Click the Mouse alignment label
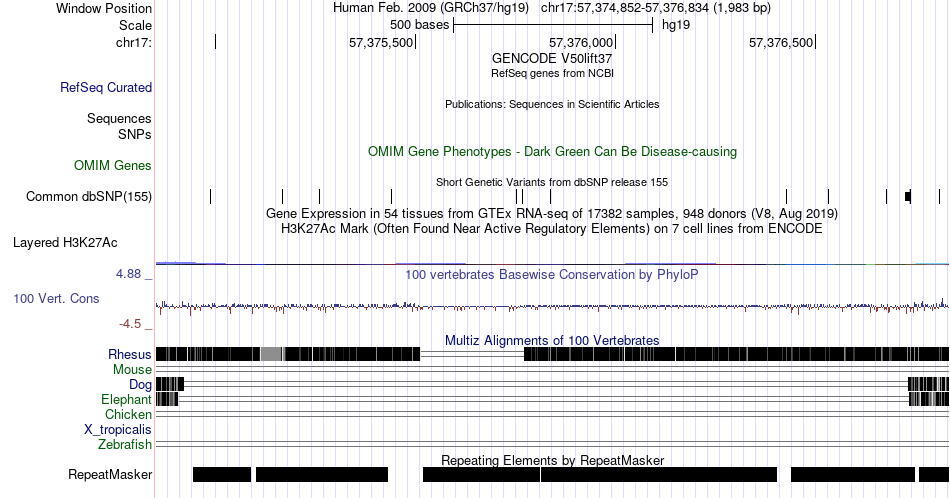 pyautogui.click(x=132, y=370)
